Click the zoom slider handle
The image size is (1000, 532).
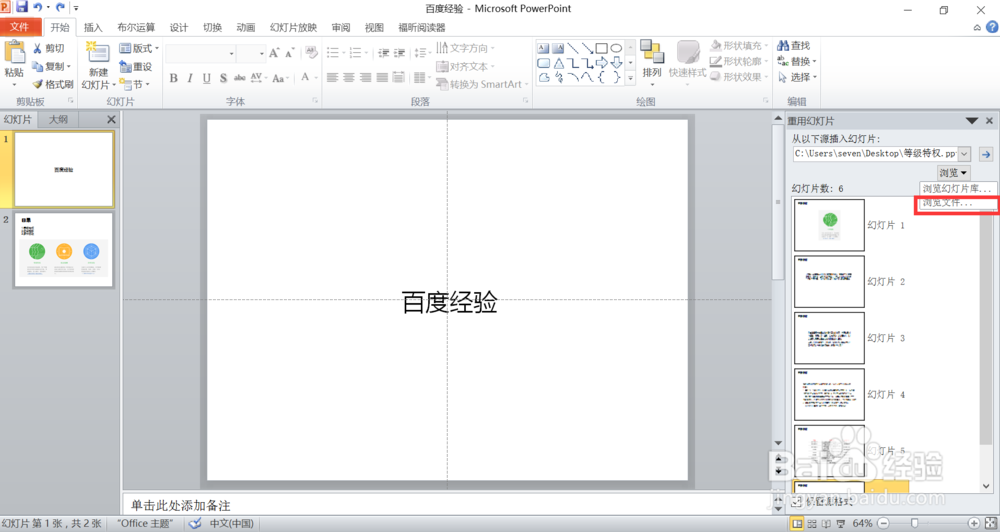tap(915, 523)
